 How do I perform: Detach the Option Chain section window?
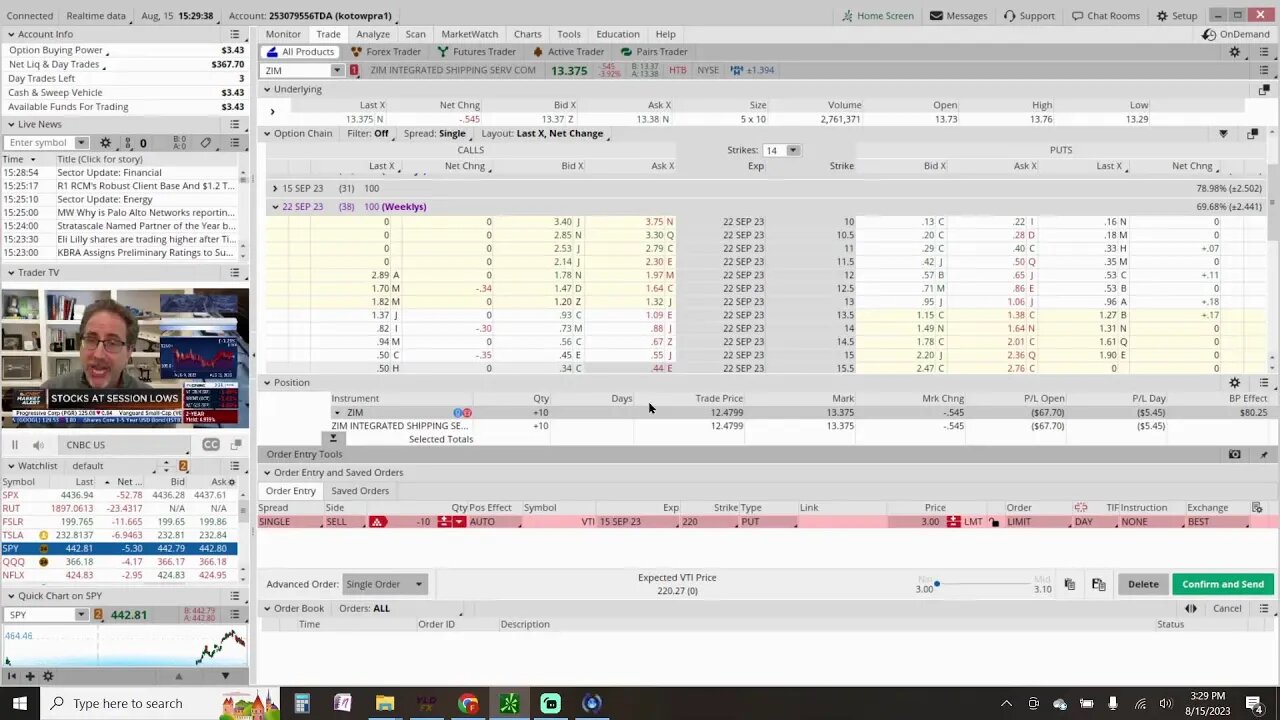tap(1252, 134)
